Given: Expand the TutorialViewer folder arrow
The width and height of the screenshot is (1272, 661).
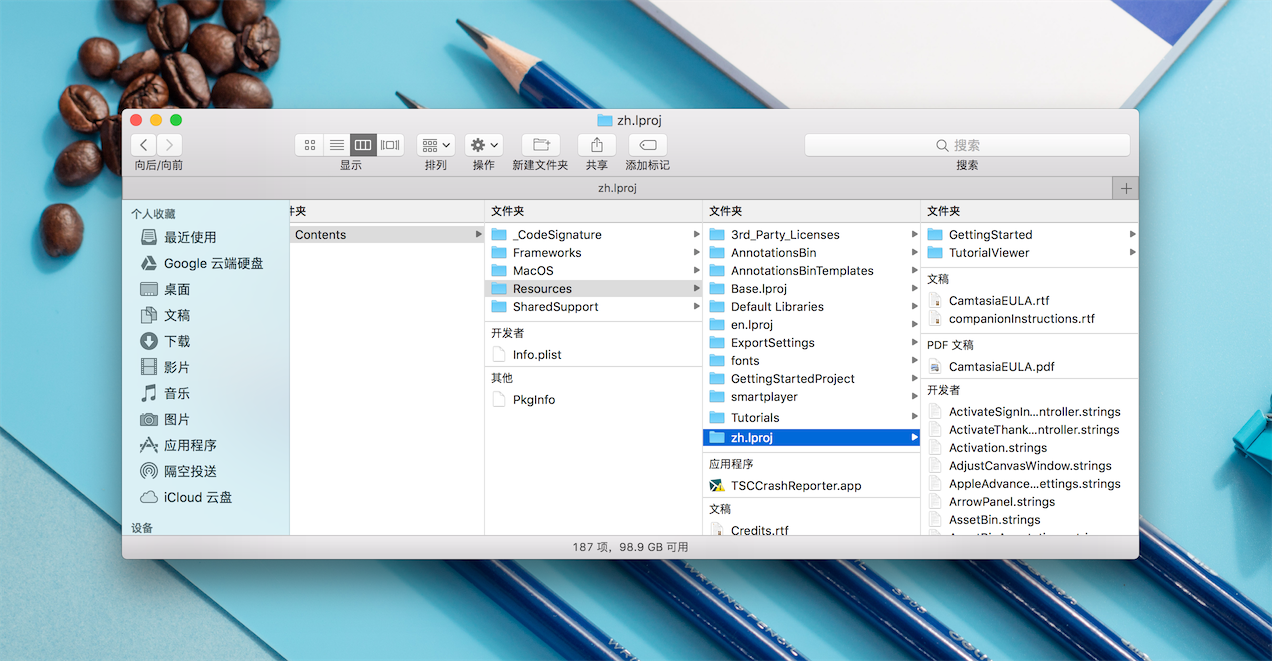Looking at the screenshot, I should 1132,253.
